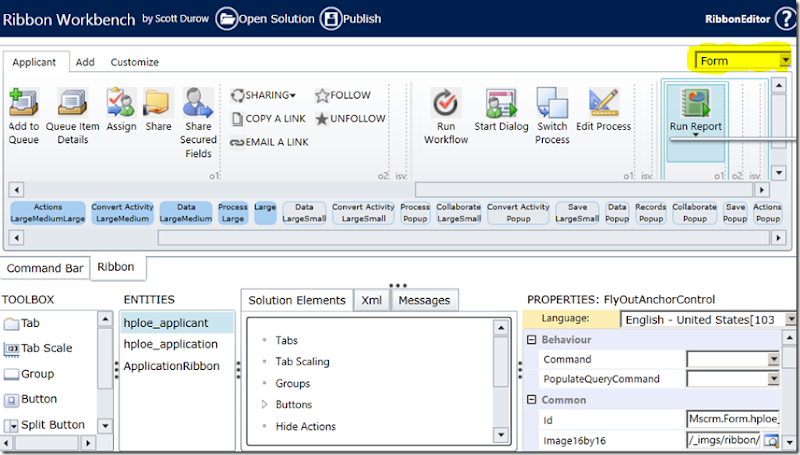Image resolution: width=800 pixels, height=455 pixels.
Task: Click the Edit Process icon
Action: click(604, 103)
